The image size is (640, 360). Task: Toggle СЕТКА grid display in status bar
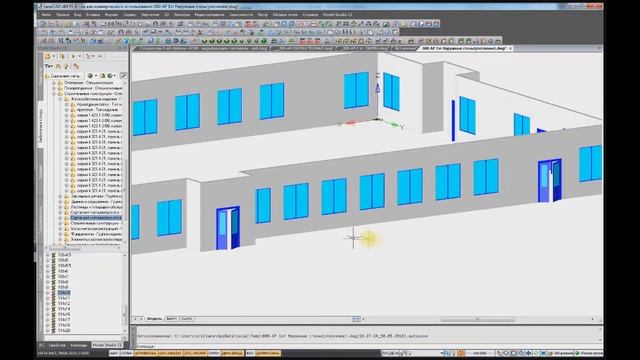tap(126, 353)
